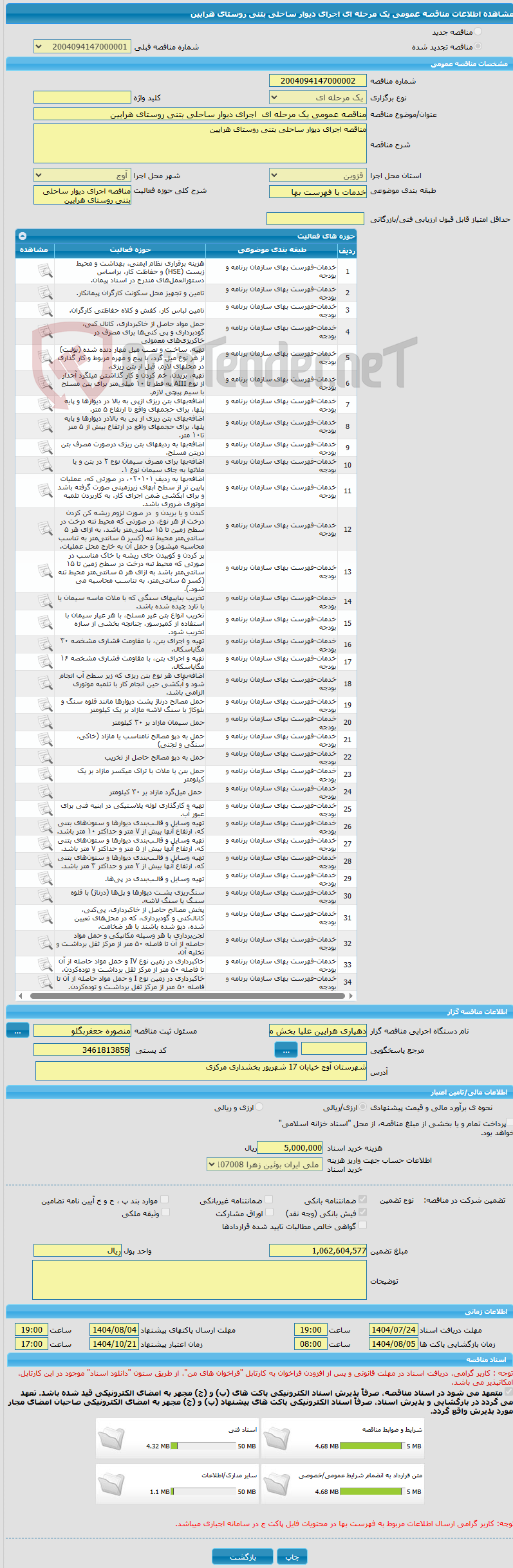513x1568 pixels.
Task: Click the ellipsis button beside مسئول ثبت مناقصه
Action: (17, 1030)
